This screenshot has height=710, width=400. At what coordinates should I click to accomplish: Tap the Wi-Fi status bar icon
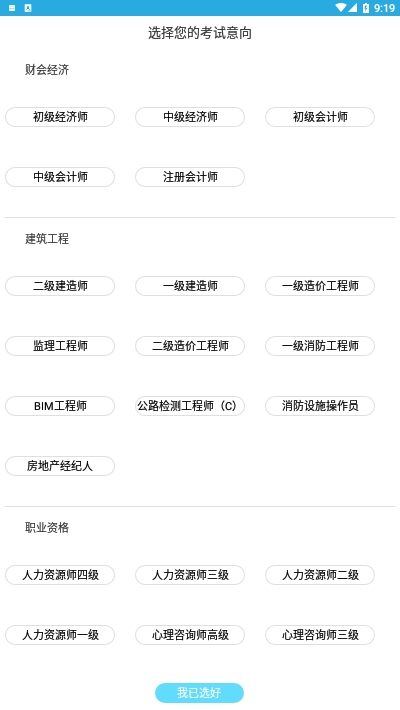(x=341, y=8)
